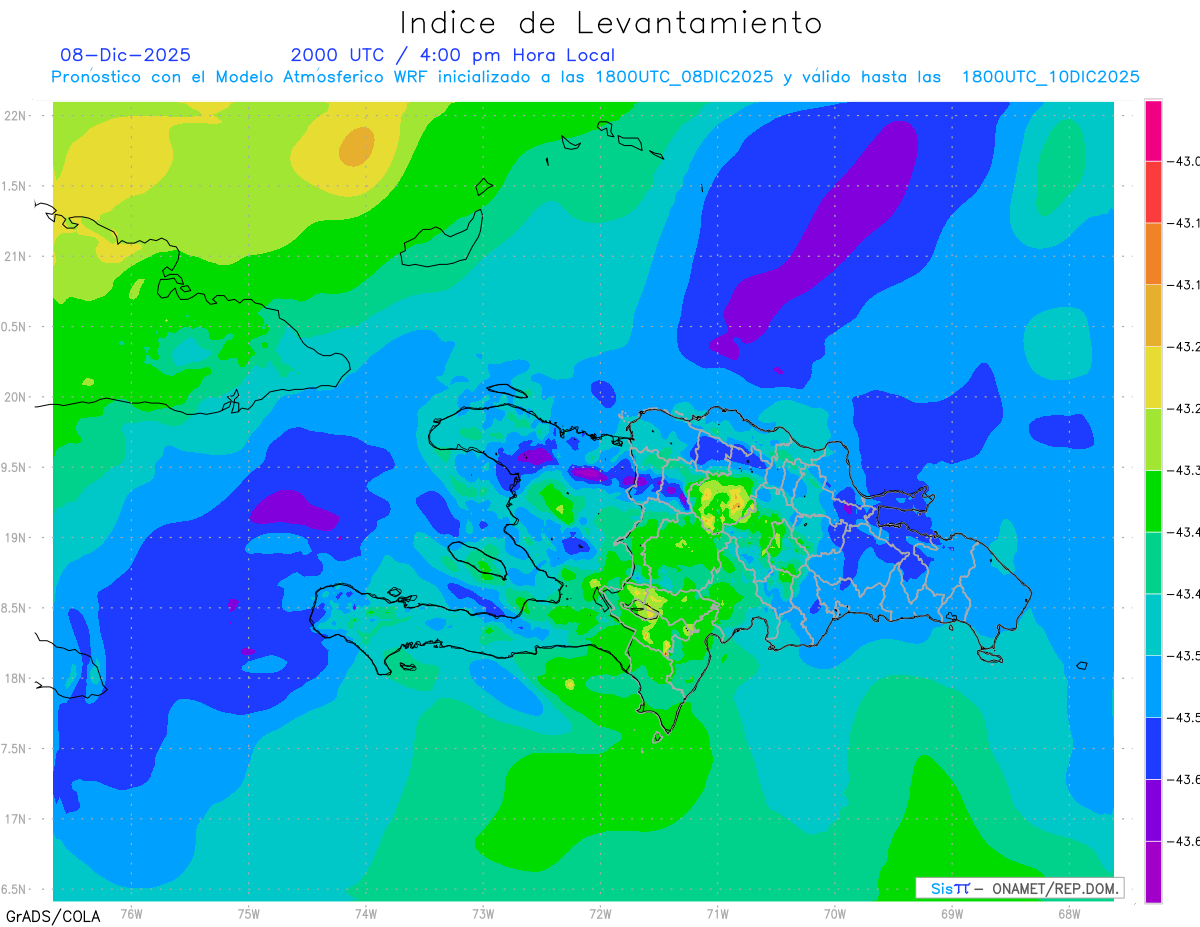
Task: Click the colorbar value "-43.3"
Action: 1186,470
